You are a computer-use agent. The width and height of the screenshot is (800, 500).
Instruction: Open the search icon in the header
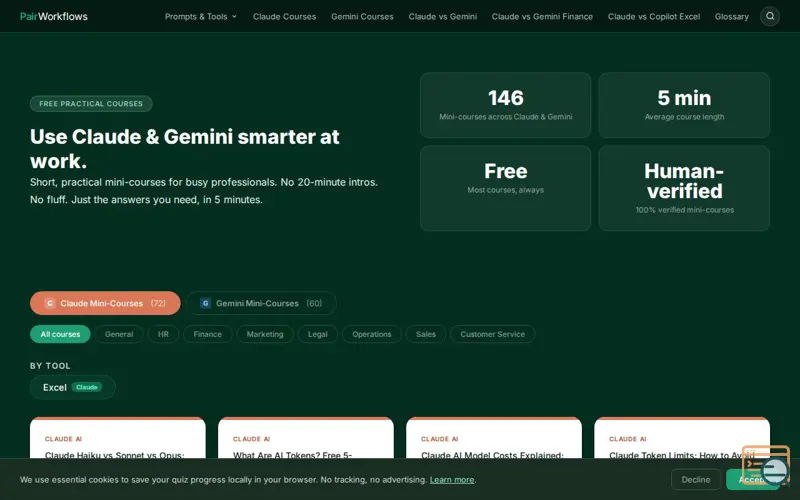[x=769, y=16]
